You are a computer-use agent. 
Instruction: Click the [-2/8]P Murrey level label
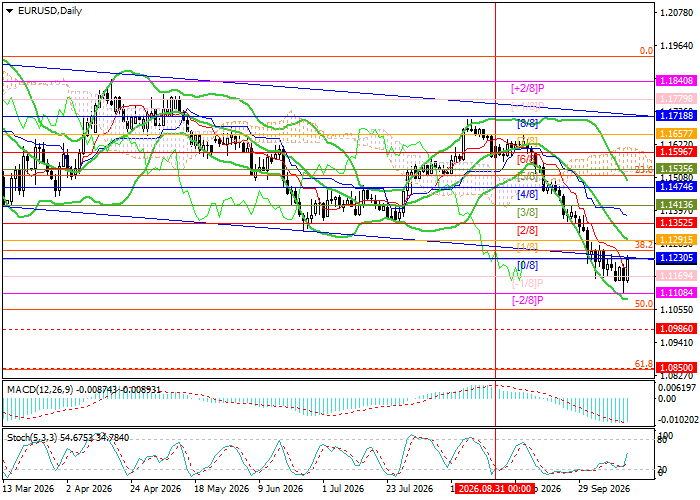tap(528, 300)
